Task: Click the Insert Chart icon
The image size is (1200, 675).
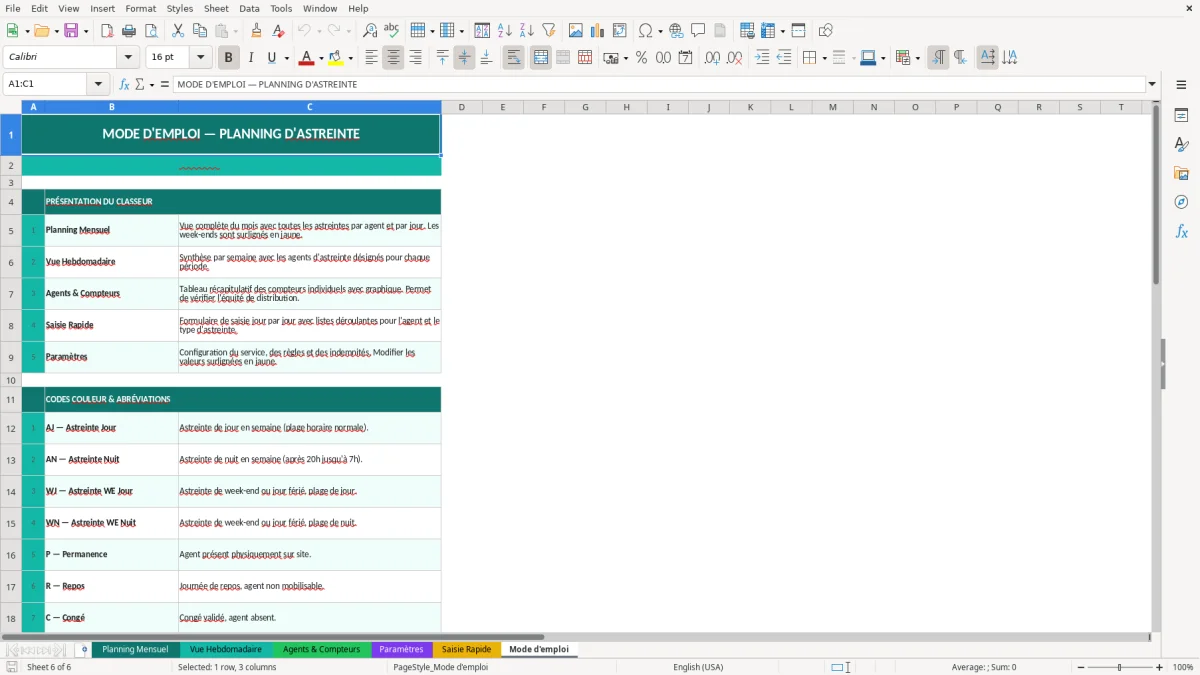Action: point(598,31)
